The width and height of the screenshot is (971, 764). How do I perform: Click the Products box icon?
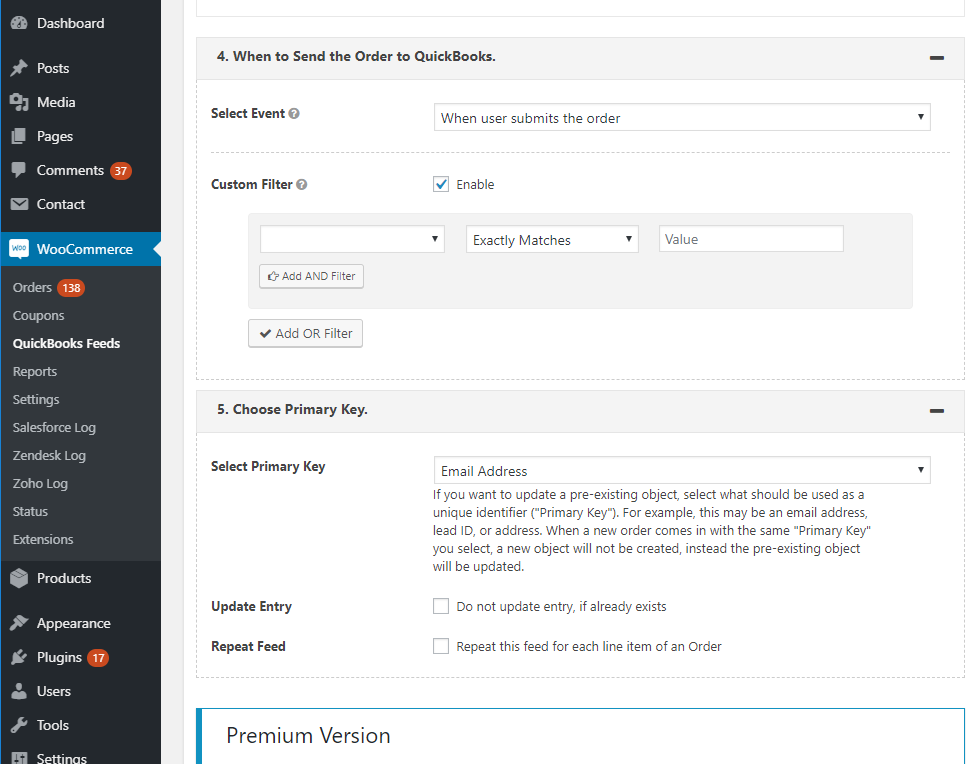[19, 578]
